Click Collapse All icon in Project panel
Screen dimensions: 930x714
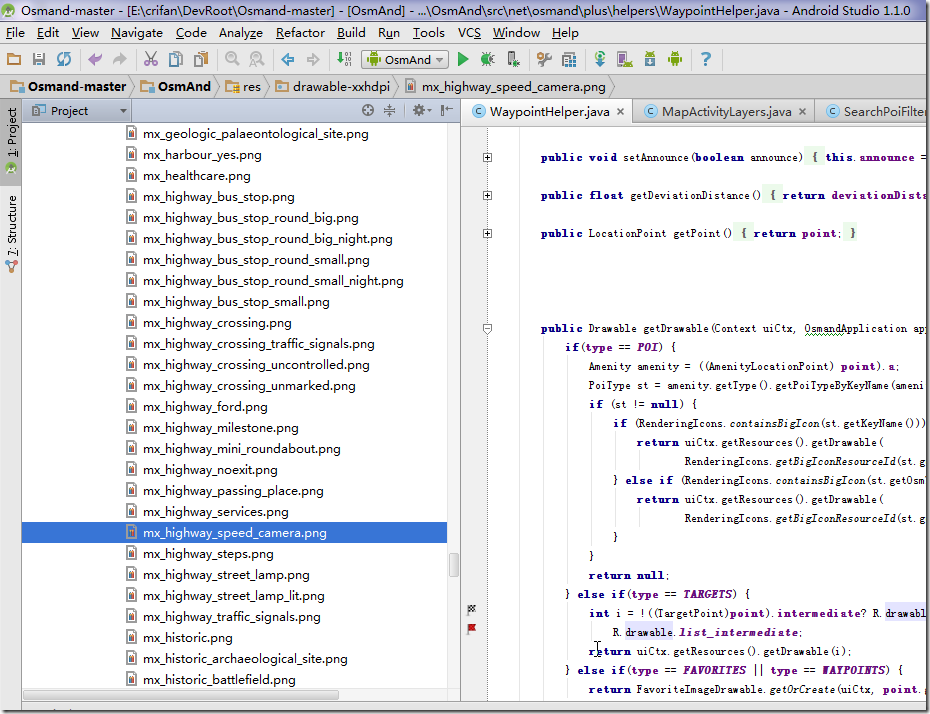(x=390, y=111)
